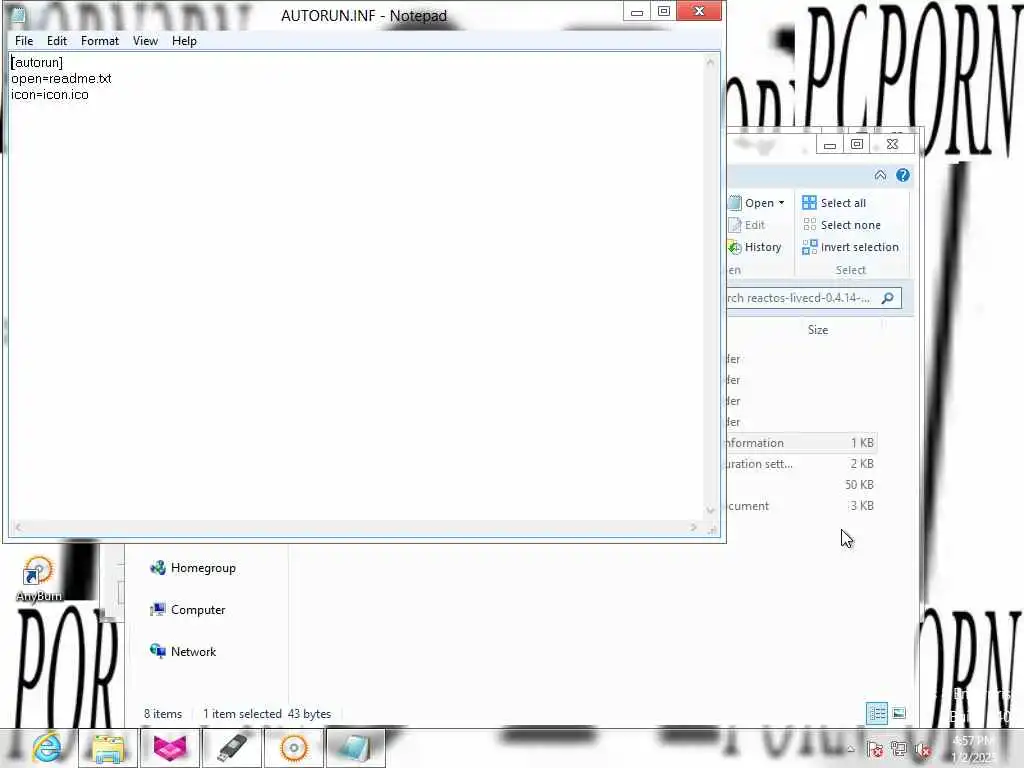Switch Explorer to details view

(876, 713)
